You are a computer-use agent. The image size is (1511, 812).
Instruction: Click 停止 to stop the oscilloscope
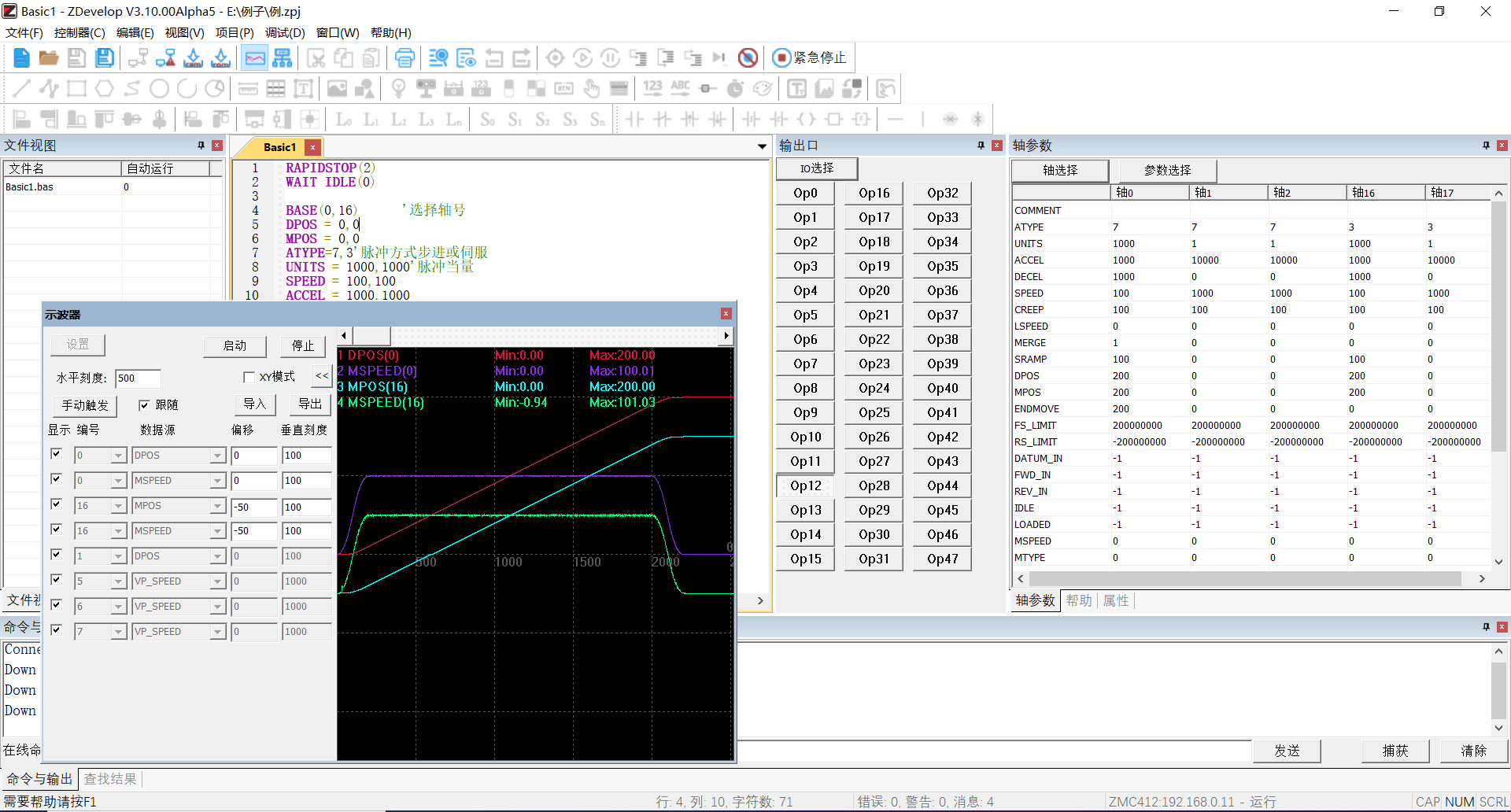pyautogui.click(x=303, y=346)
